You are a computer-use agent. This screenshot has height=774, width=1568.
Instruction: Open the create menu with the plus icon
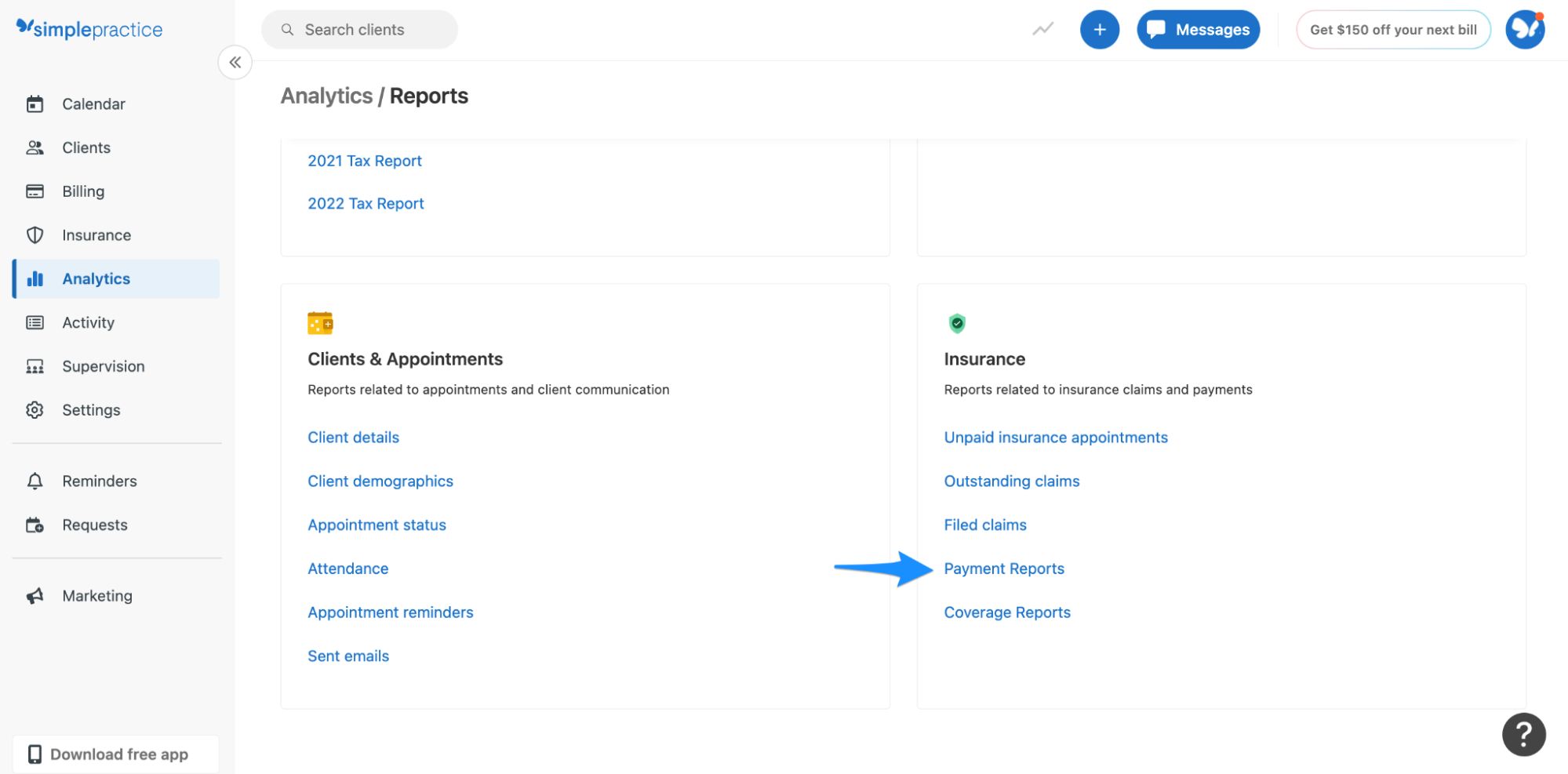coord(1100,29)
